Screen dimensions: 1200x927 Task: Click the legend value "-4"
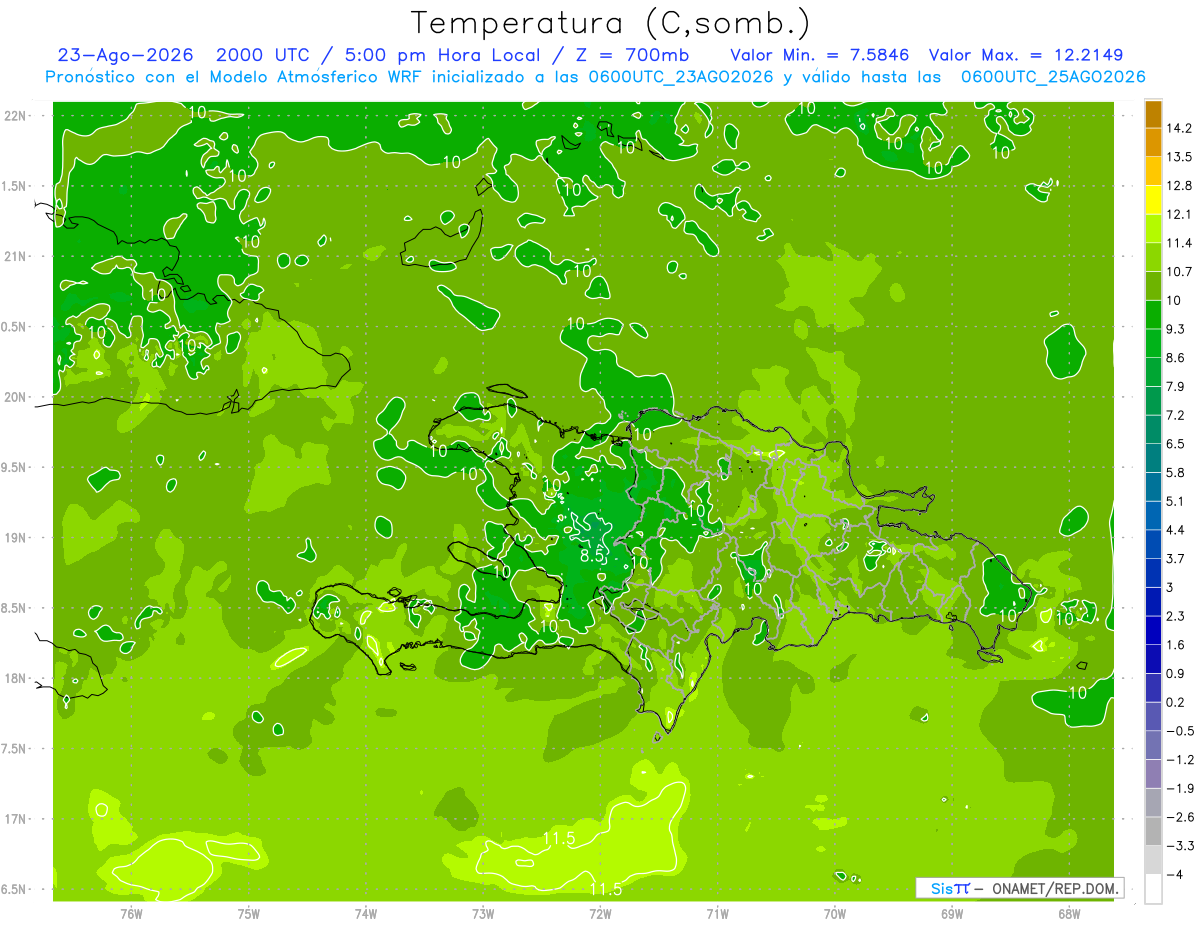pyautogui.click(x=1178, y=875)
